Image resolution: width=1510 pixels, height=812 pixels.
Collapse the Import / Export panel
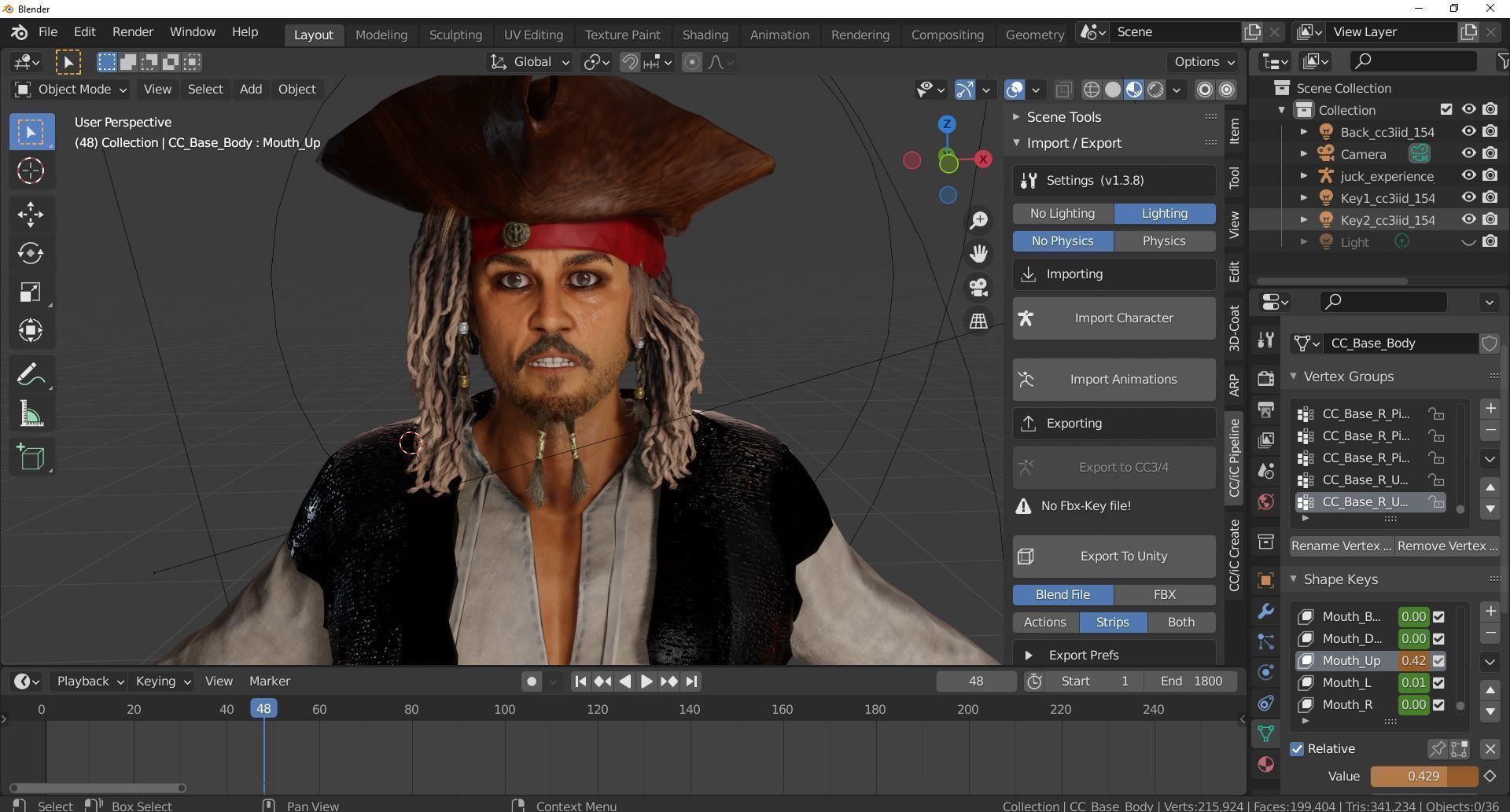[1074, 143]
